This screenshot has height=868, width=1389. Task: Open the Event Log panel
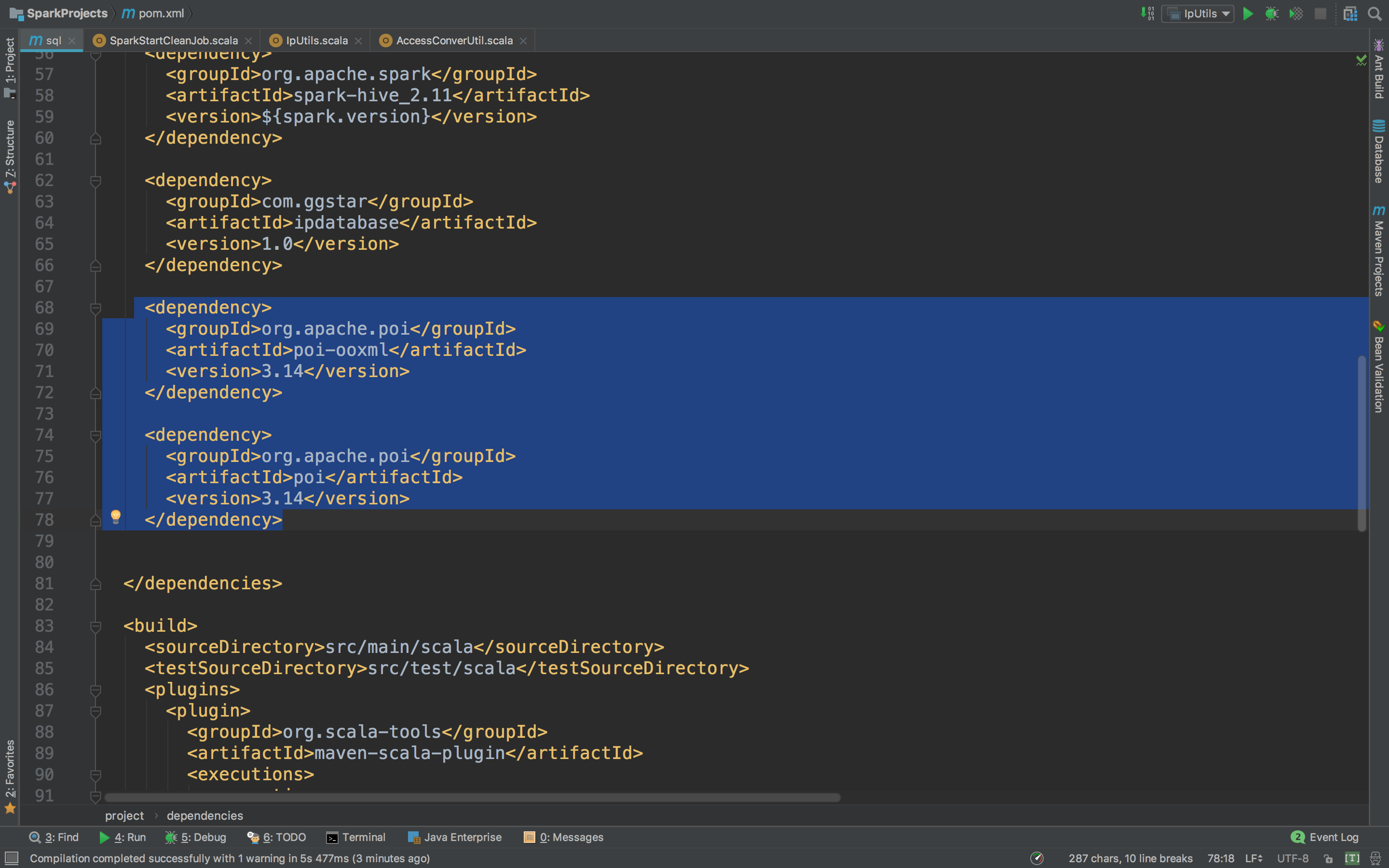(1325, 837)
